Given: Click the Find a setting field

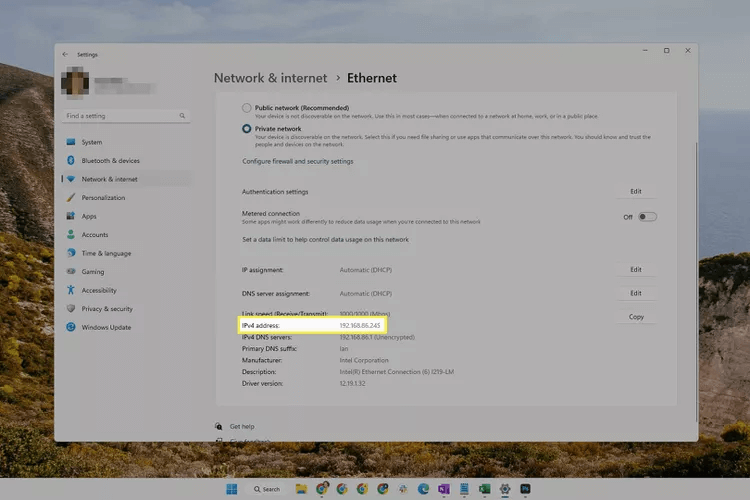Looking at the screenshot, I should tap(126, 116).
